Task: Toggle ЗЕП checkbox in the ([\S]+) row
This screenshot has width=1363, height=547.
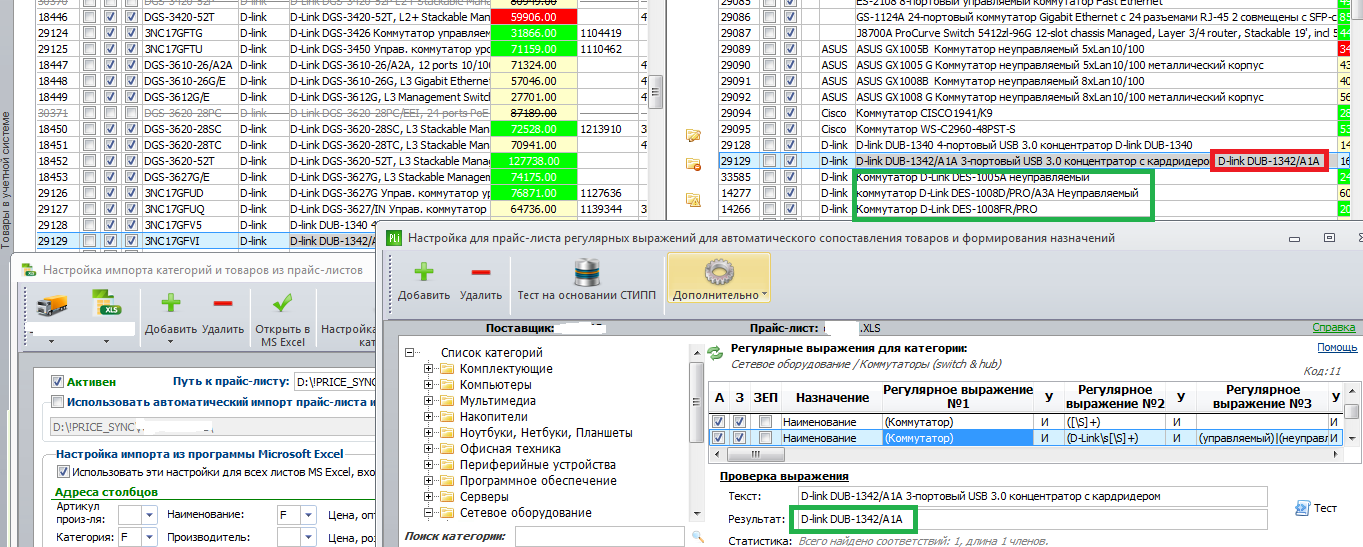Action: click(765, 422)
